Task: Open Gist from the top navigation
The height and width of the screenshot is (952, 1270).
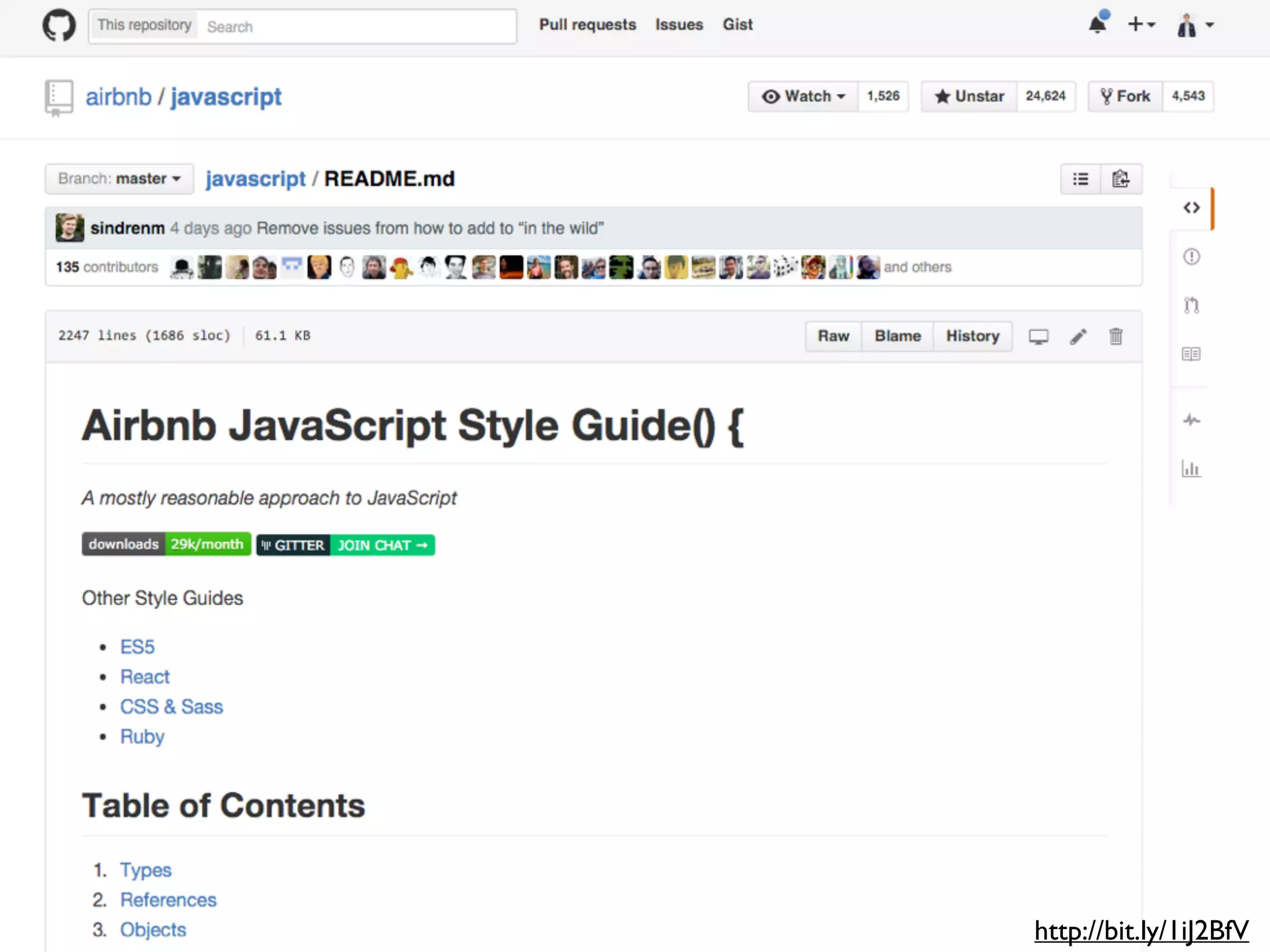Action: point(737,25)
